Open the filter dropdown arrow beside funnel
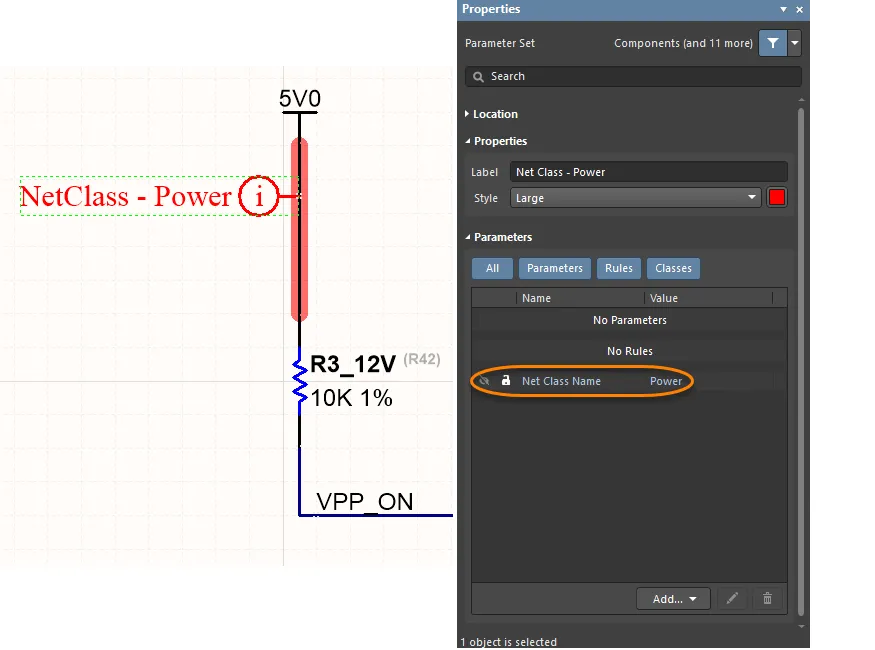Image resolution: width=875 pixels, height=650 pixels. [795, 43]
